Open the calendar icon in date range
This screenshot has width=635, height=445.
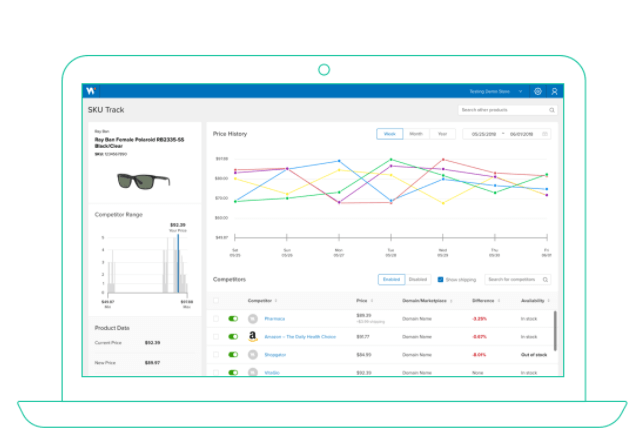(545, 134)
